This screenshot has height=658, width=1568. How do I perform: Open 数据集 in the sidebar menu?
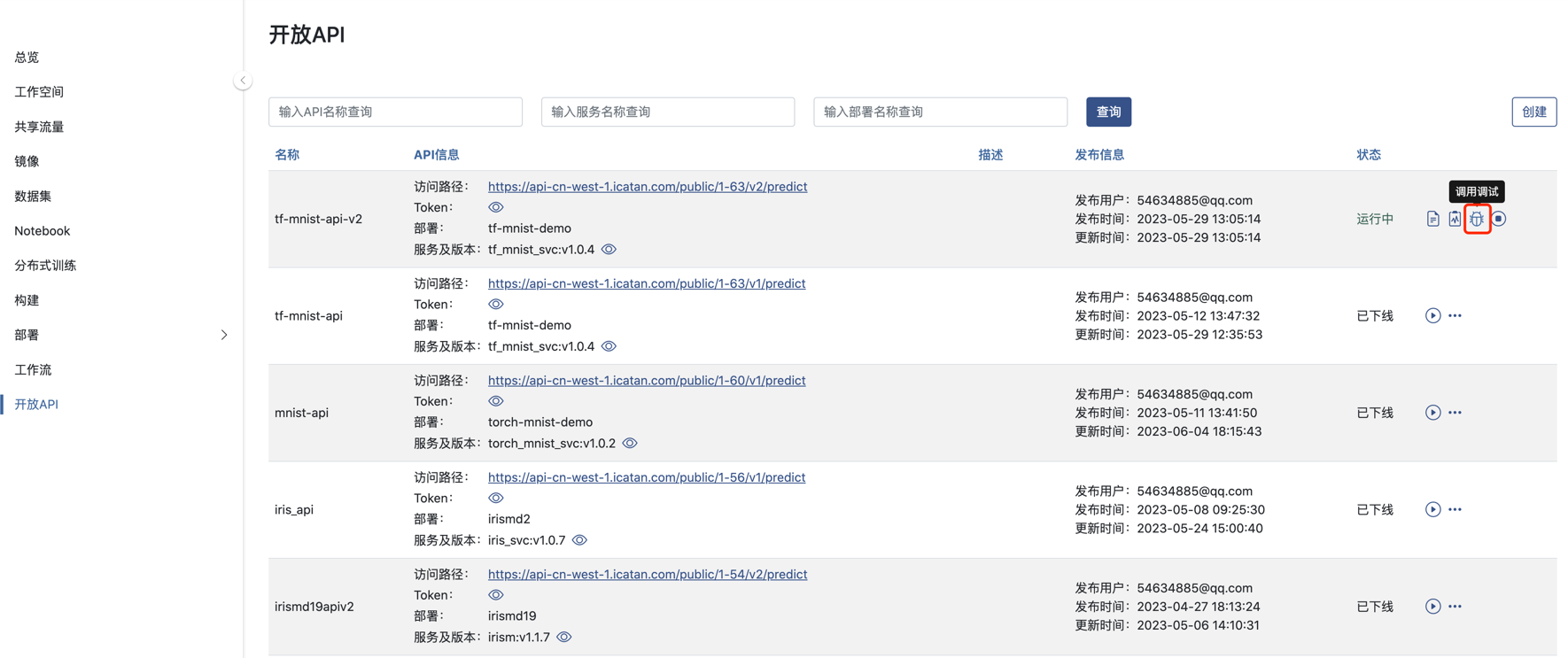click(33, 196)
